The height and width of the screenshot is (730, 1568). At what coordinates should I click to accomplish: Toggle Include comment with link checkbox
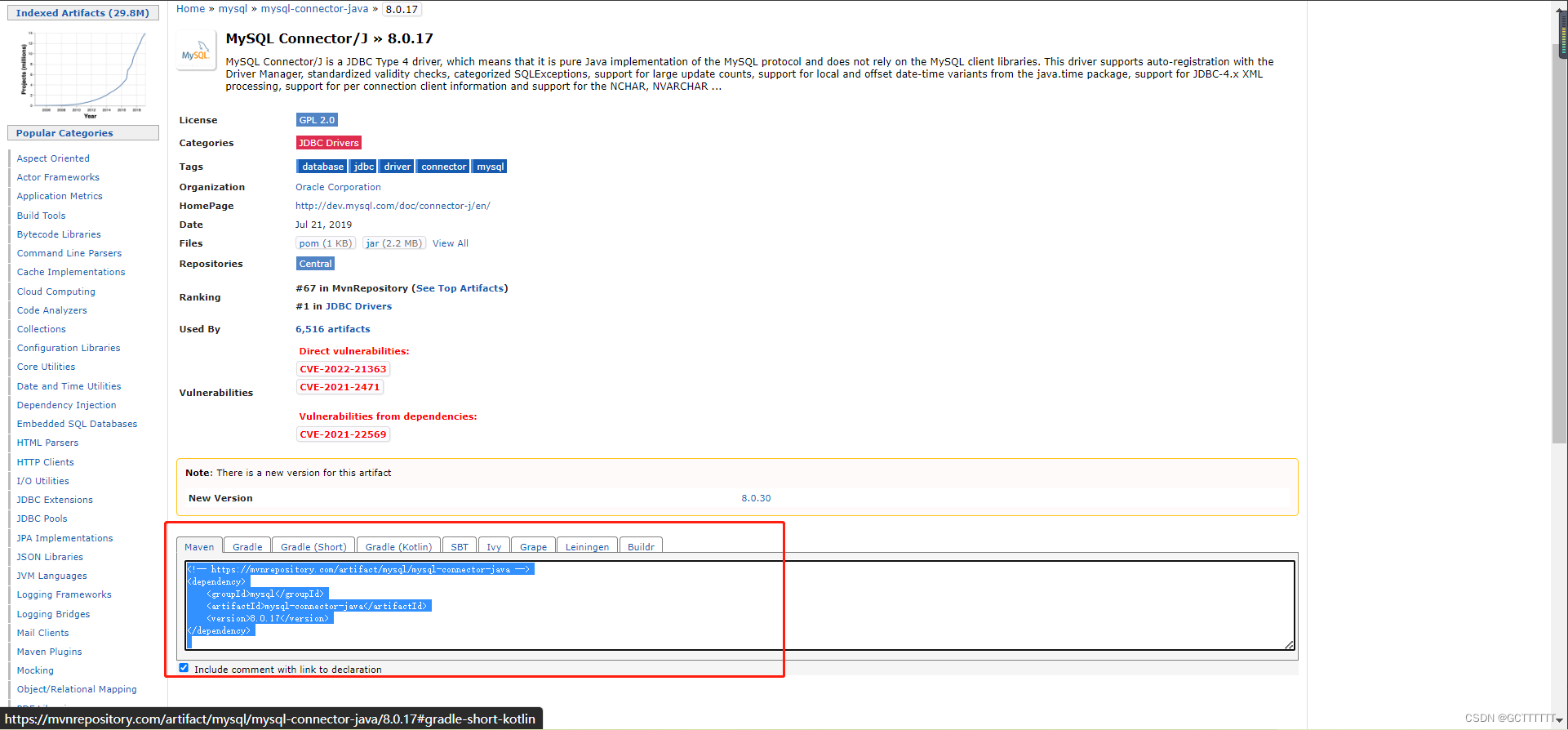tap(184, 668)
